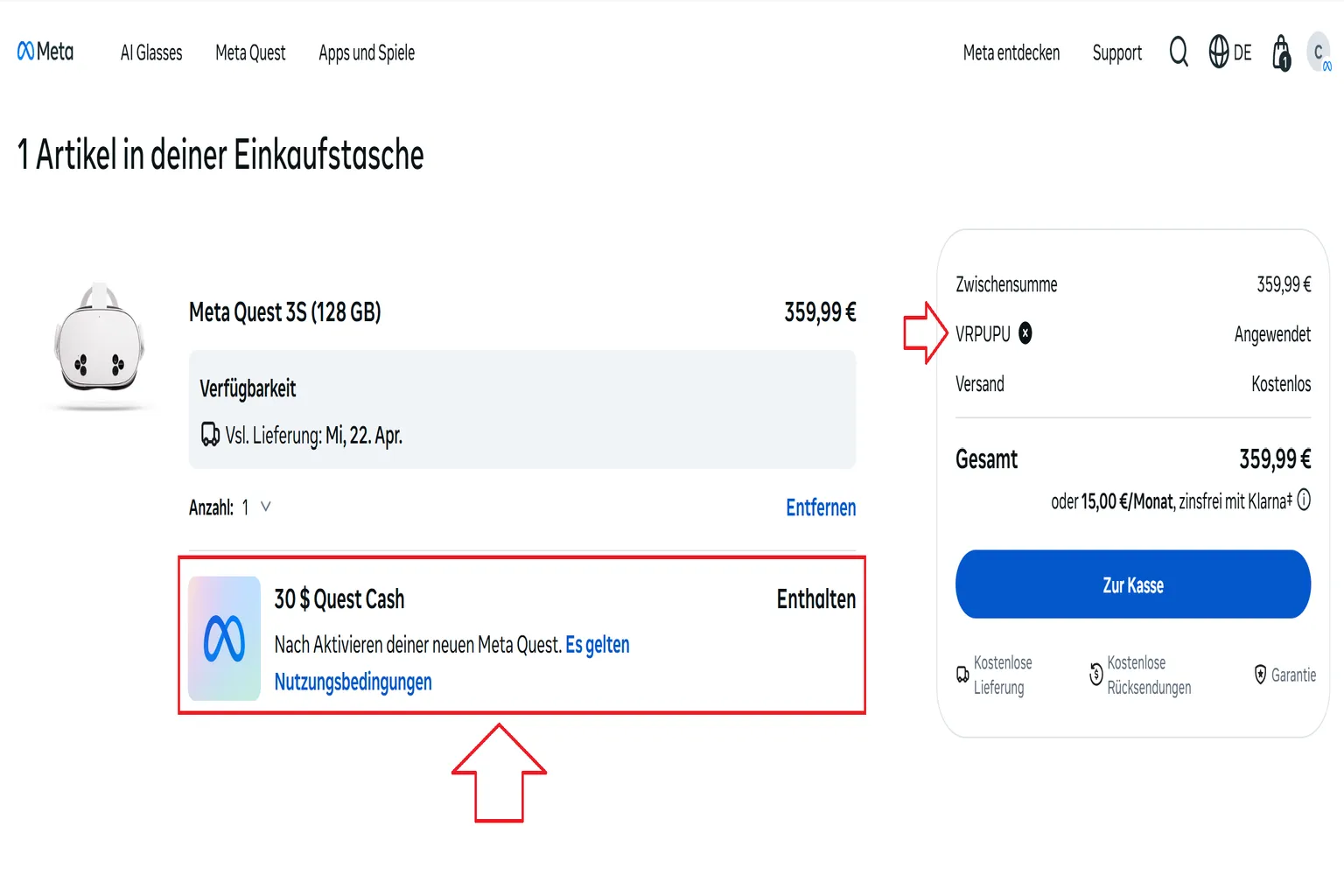Open Meta entdecken menu

coord(1011,52)
